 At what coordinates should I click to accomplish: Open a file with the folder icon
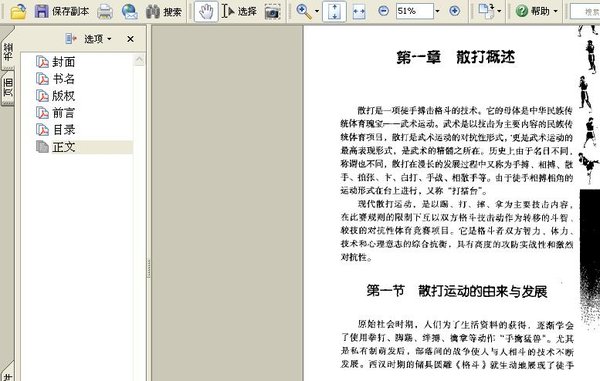[x=18, y=11]
